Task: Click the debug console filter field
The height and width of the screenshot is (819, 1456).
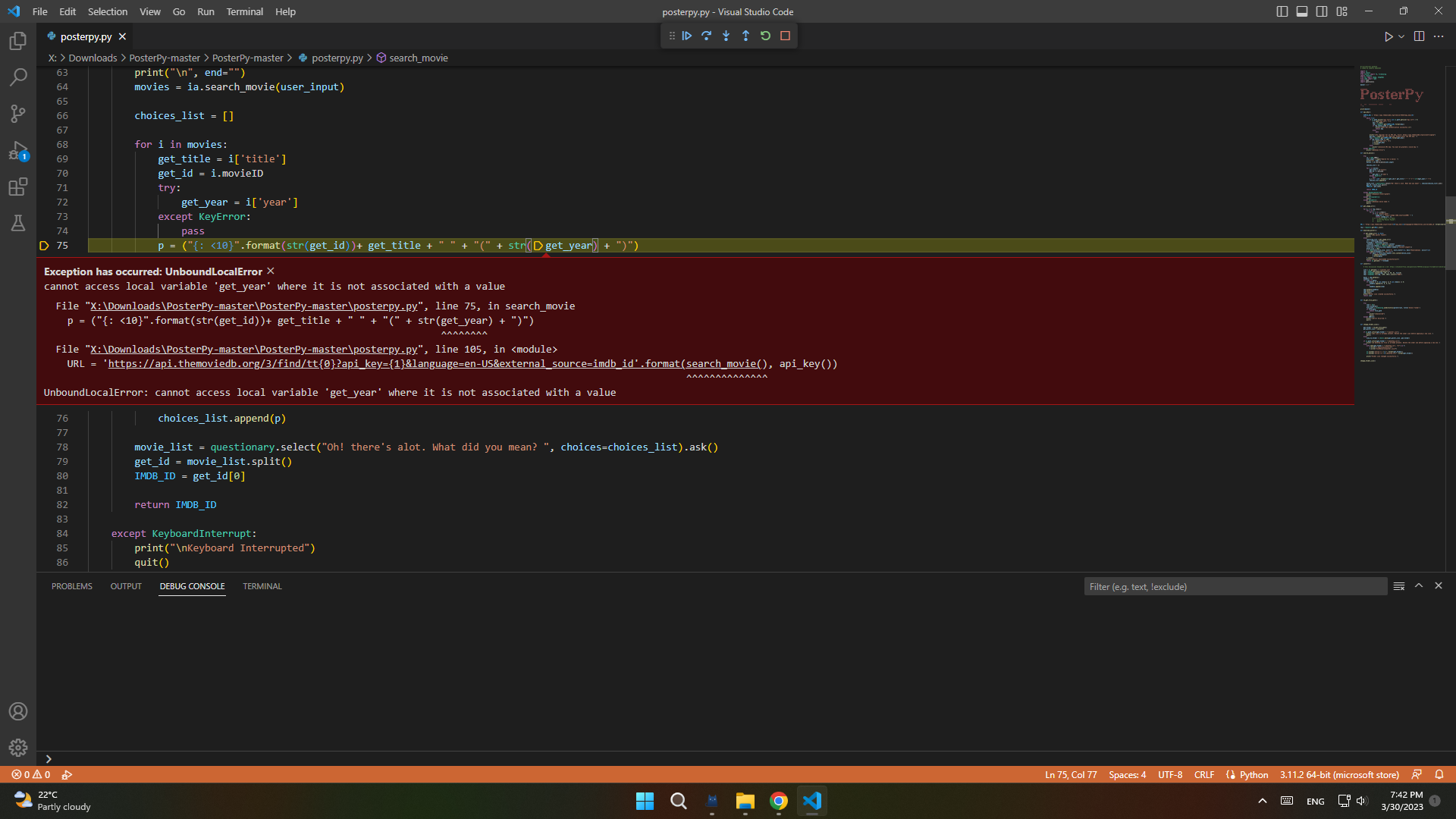Action: [x=1235, y=586]
